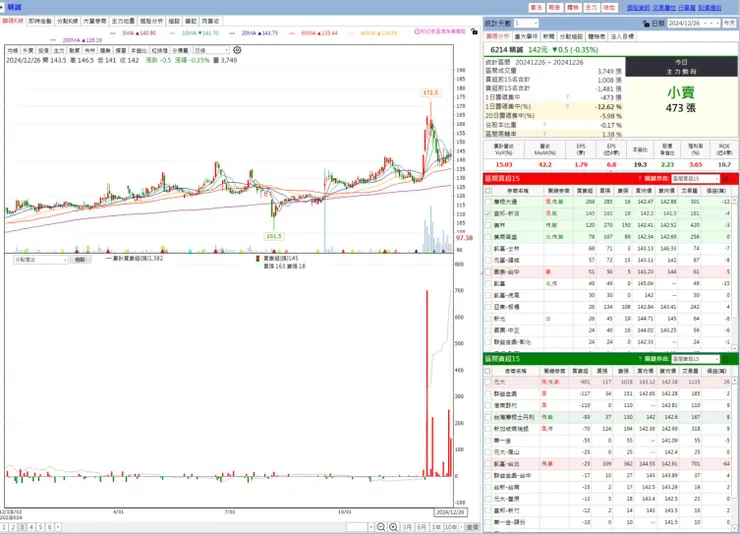Screen dimensions: 740x534
Task: Open the 新聞 tab in right panel
Action: pyautogui.click(x=548, y=36)
